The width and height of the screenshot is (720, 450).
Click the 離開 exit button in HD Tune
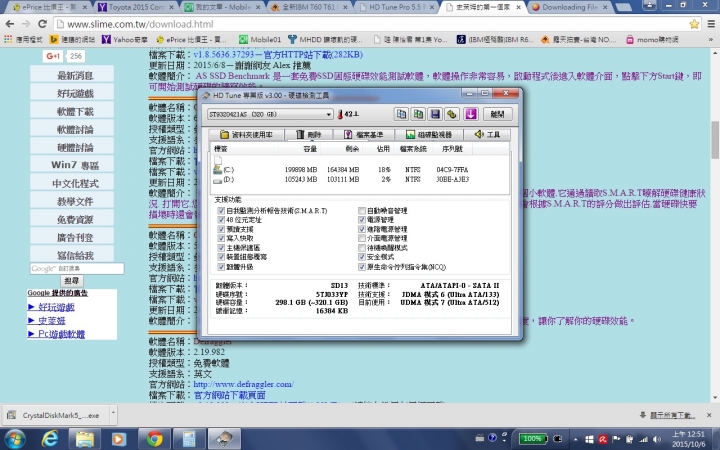[x=497, y=114]
